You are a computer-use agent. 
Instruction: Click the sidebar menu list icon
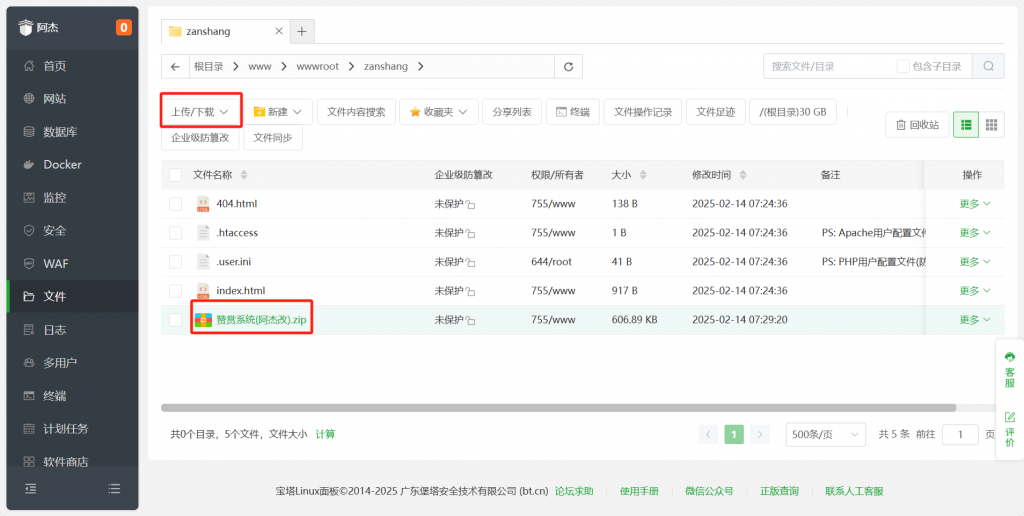pyautogui.click(x=114, y=489)
